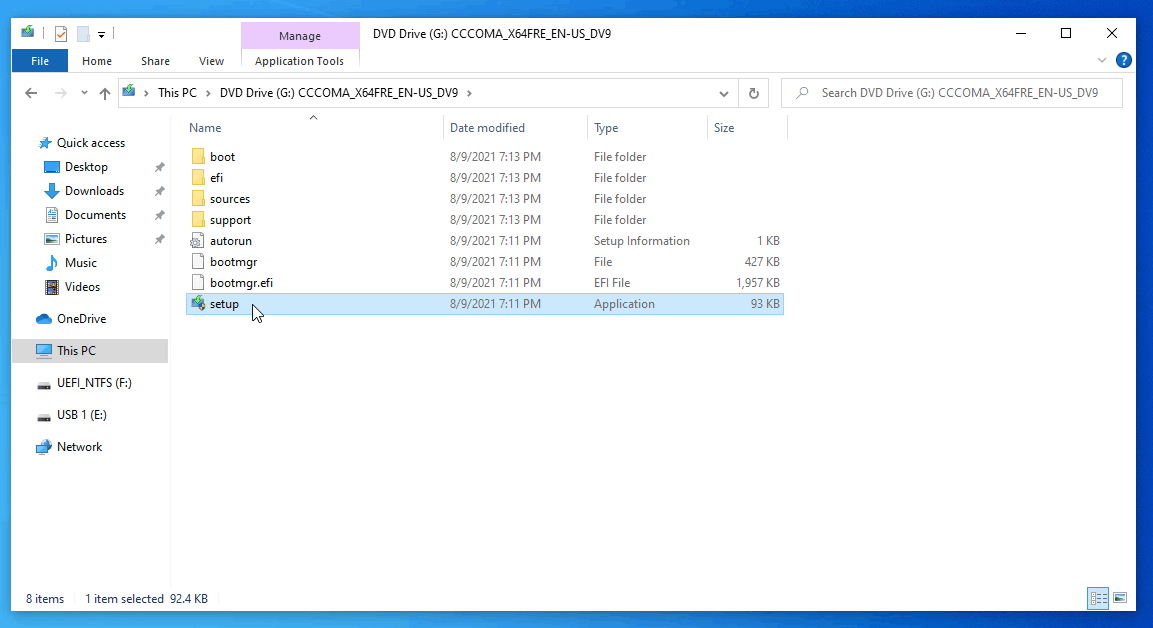The height and width of the screenshot is (628, 1153).
Task: Open Downloads in the navigation pane
Action: (94, 190)
